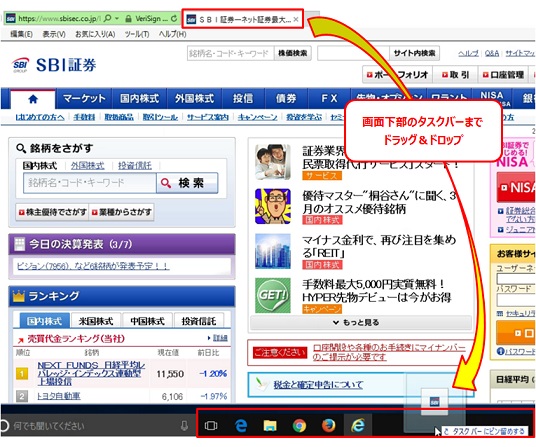Open the address bar search dropdown arrow
536x447 pixels.
pos(117,18)
